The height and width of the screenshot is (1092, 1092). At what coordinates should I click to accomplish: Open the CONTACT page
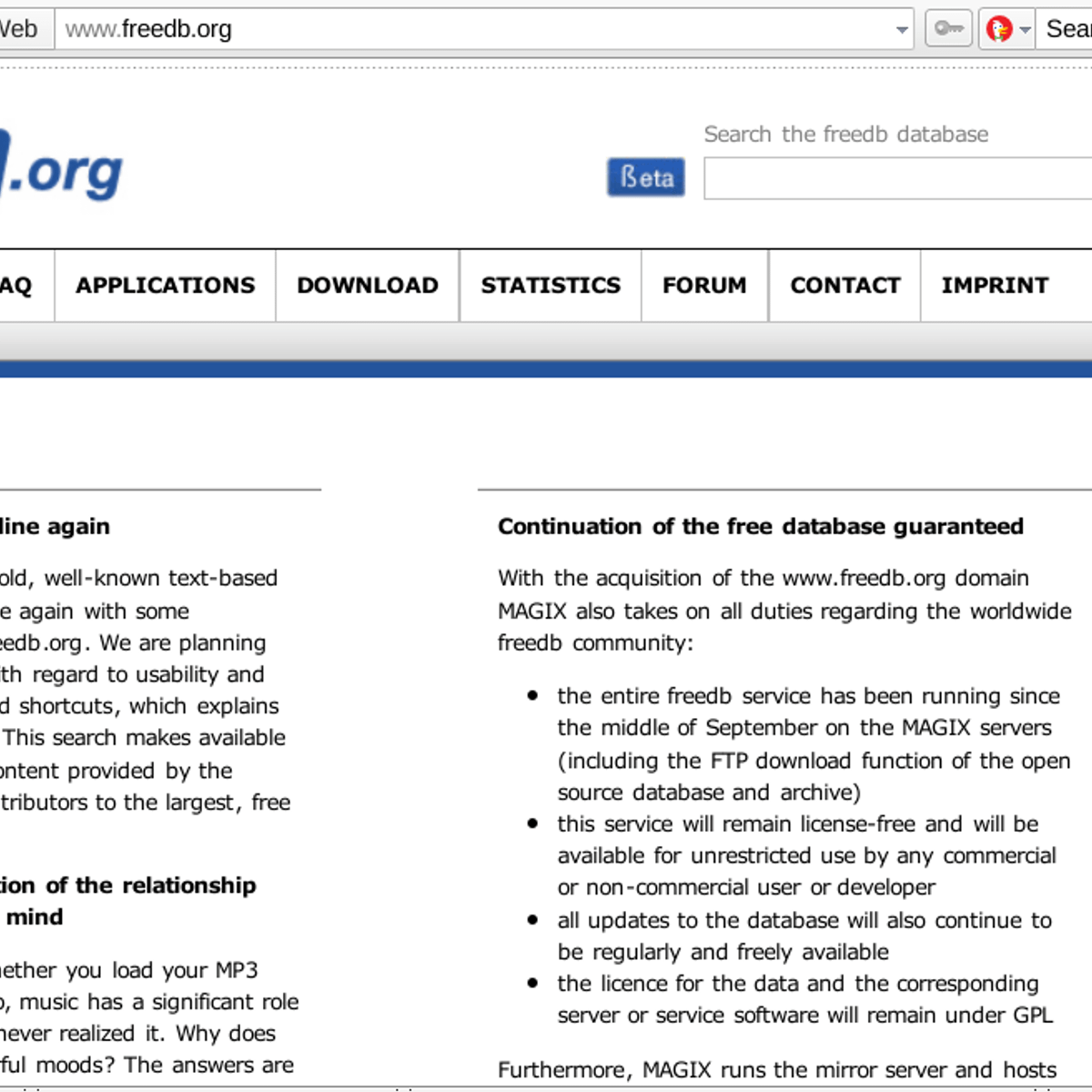pos(844,285)
